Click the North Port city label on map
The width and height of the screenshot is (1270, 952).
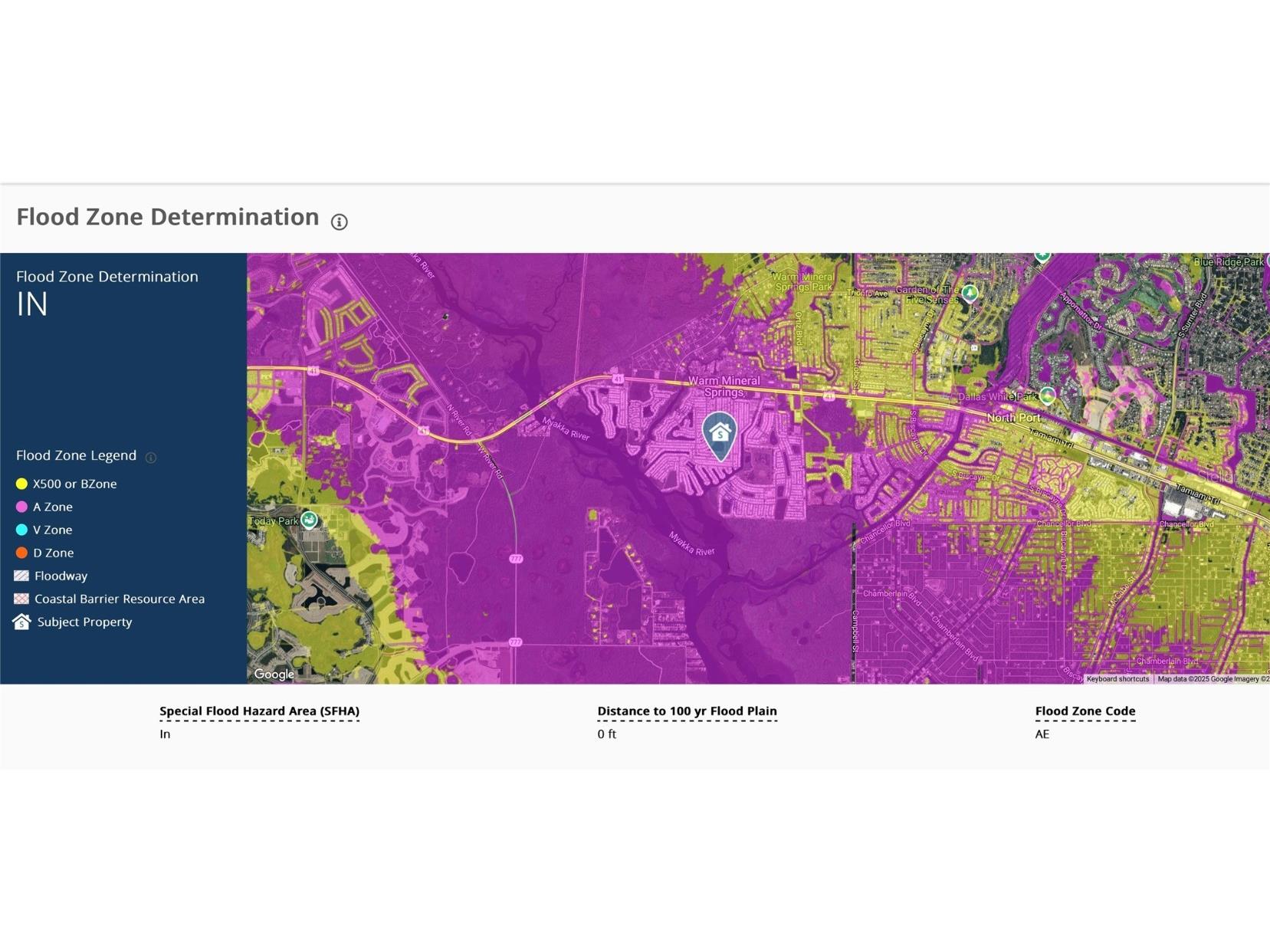(x=1013, y=418)
